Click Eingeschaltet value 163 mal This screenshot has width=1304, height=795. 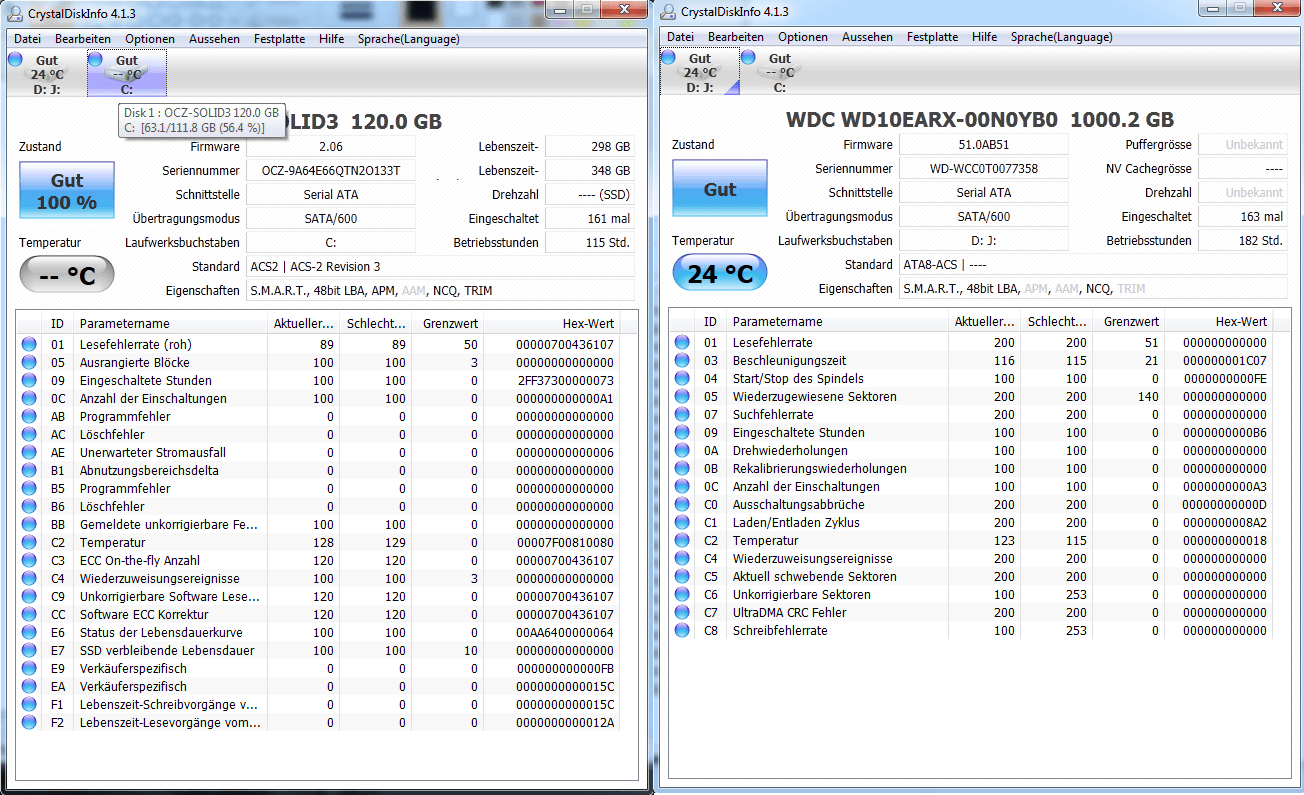click(1243, 217)
